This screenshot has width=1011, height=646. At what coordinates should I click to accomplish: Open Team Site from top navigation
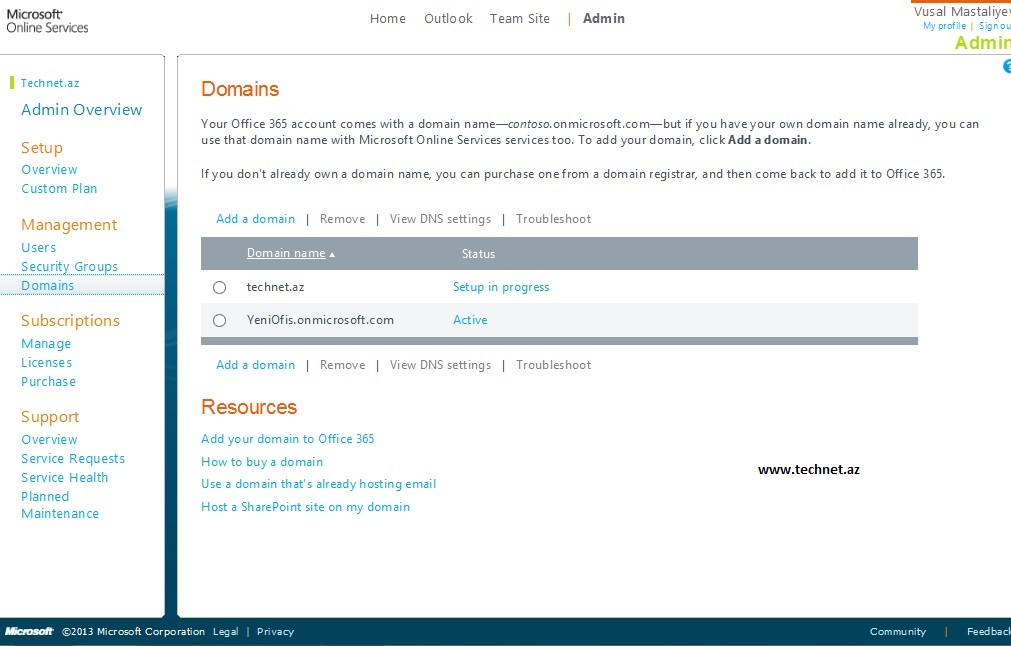point(519,19)
